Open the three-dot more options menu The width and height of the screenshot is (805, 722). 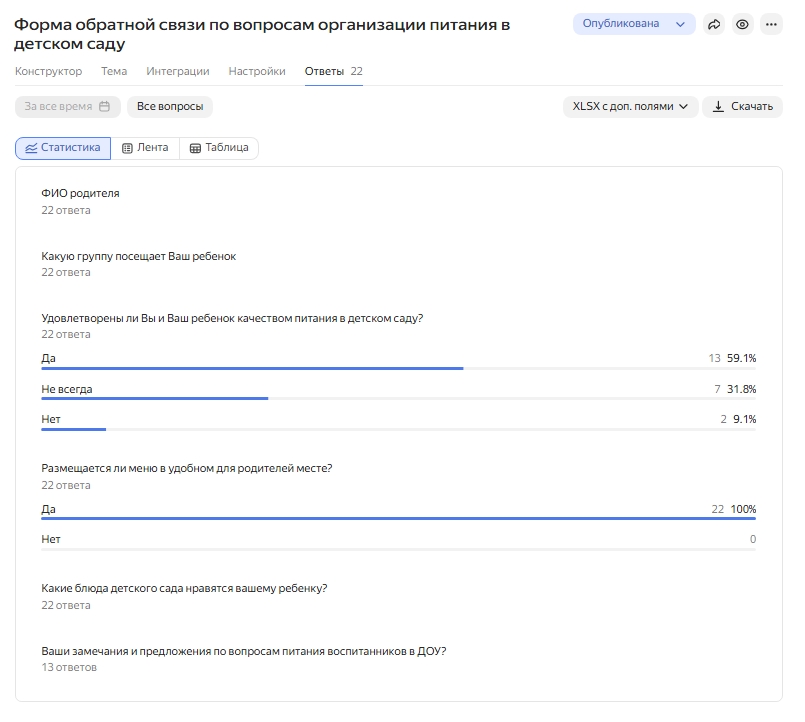[x=769, y=22]
